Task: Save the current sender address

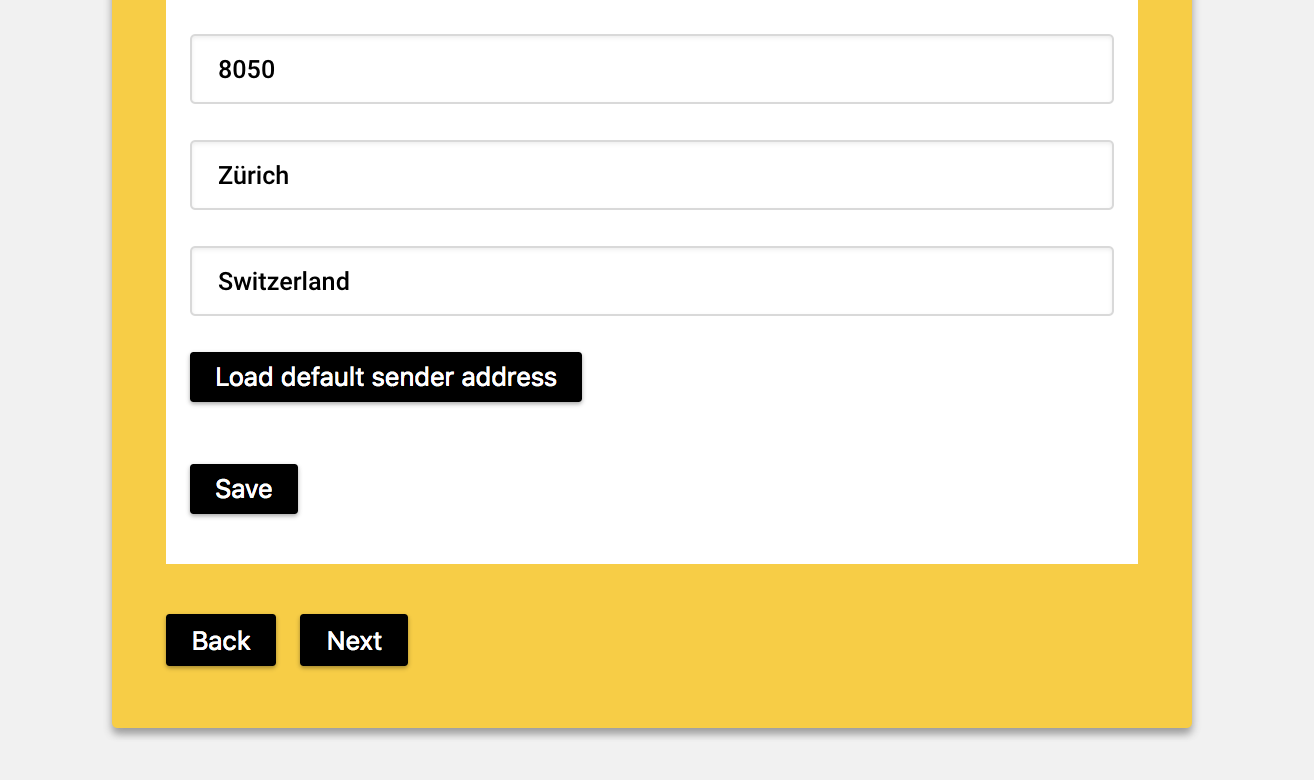Action: click(243, 489)
